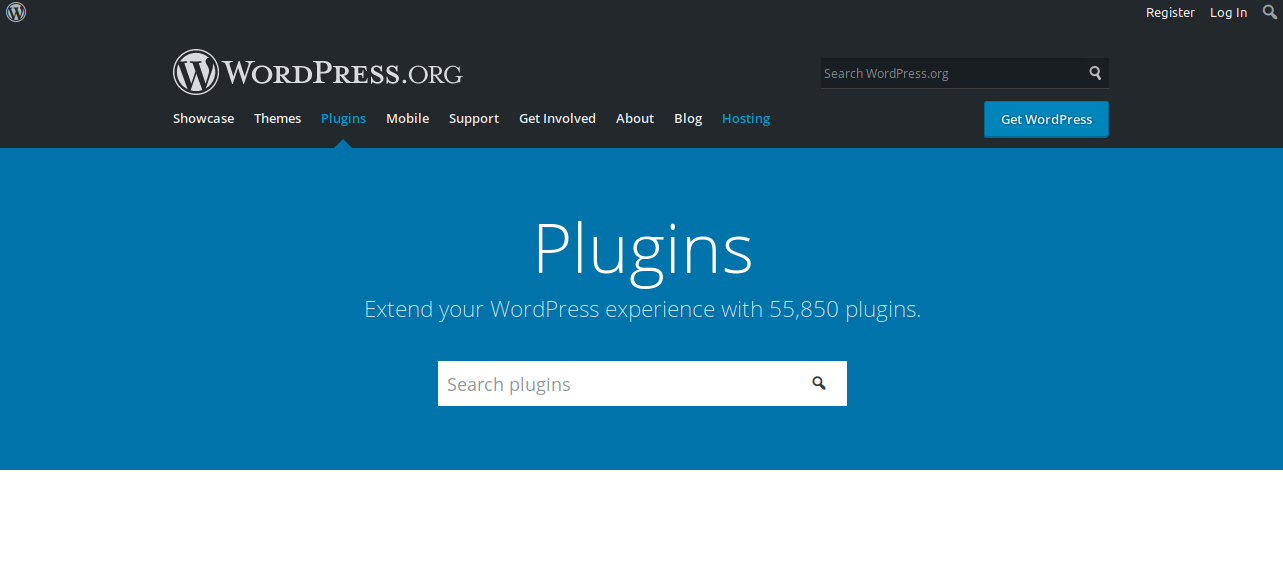The image size is (1283, 563).
Task: Open the Mobile menu item
Action: pyautogui.click(x=407, y=118)
